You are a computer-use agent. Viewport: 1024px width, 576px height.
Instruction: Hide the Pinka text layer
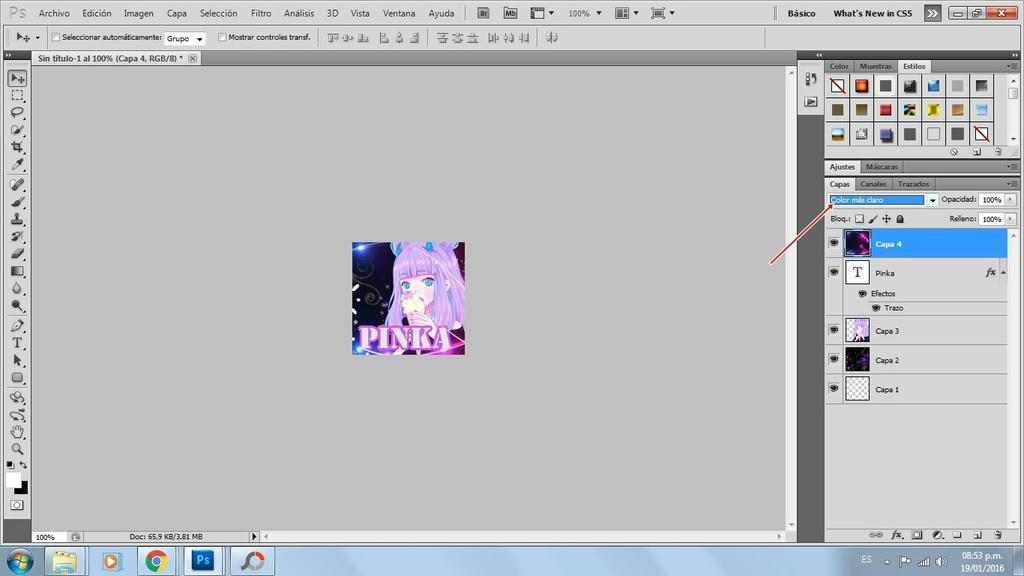(x=834, y=272)
